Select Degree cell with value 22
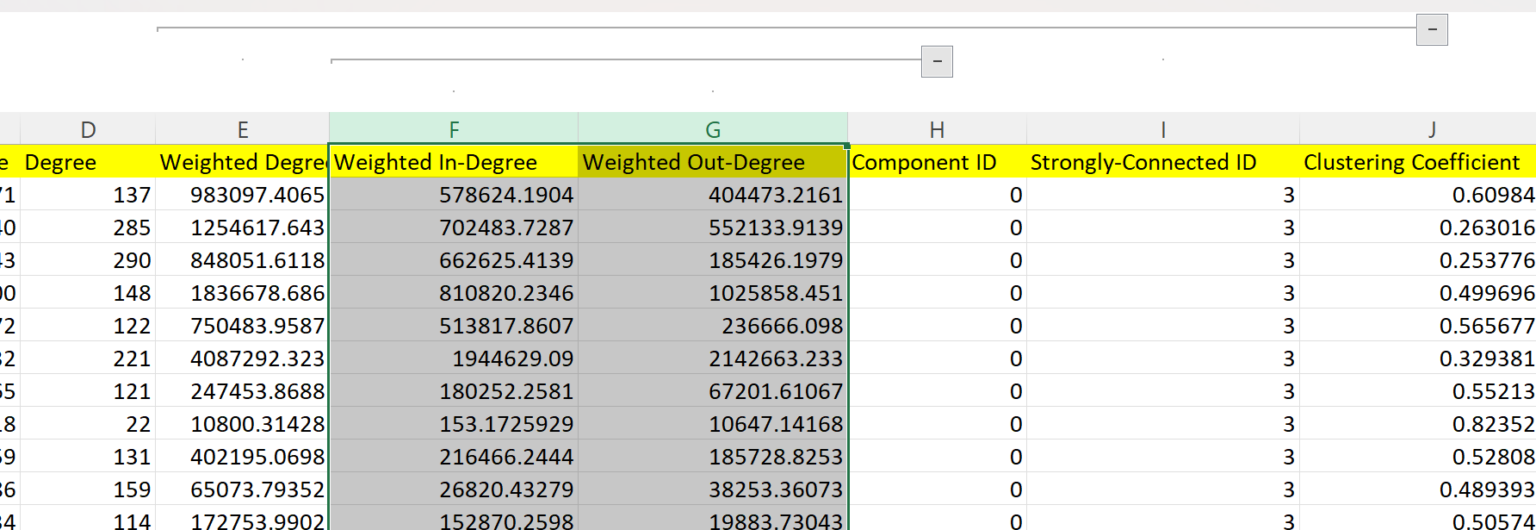The width and height of the screenshot is (1536, 530). pyautogui.click(x=88, y=423)
